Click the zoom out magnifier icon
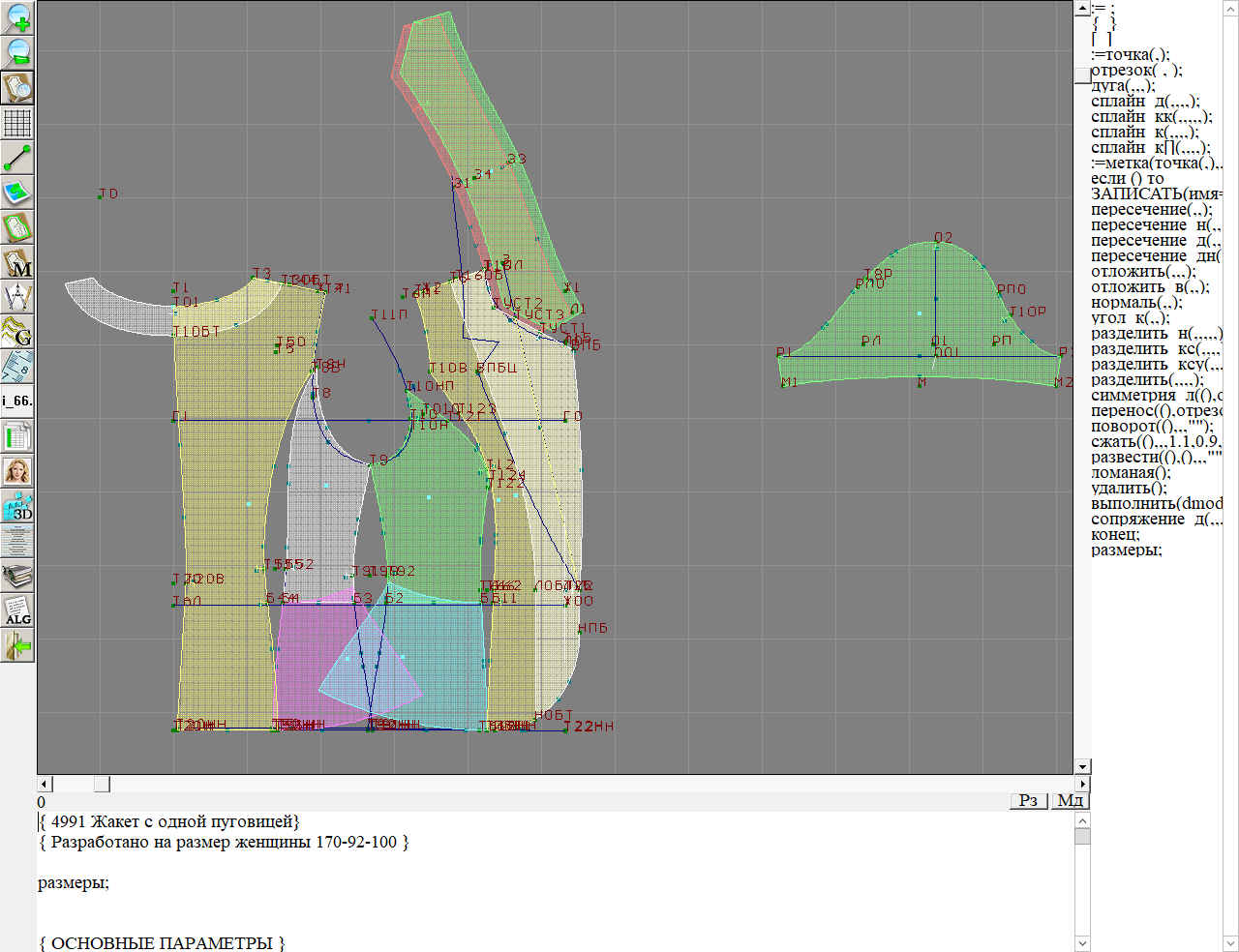Viewport: 1239px width, 952px height. point(17,51)
